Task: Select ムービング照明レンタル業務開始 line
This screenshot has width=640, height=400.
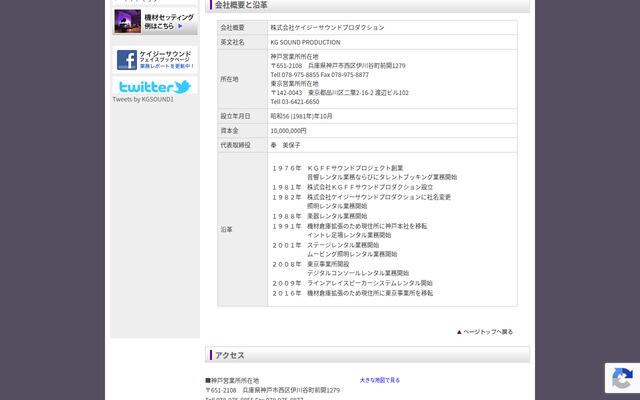Action: (352, 254)
